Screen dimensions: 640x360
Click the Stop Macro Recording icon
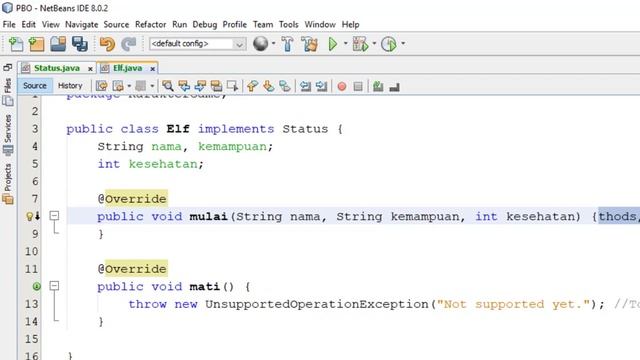point(358,86)
